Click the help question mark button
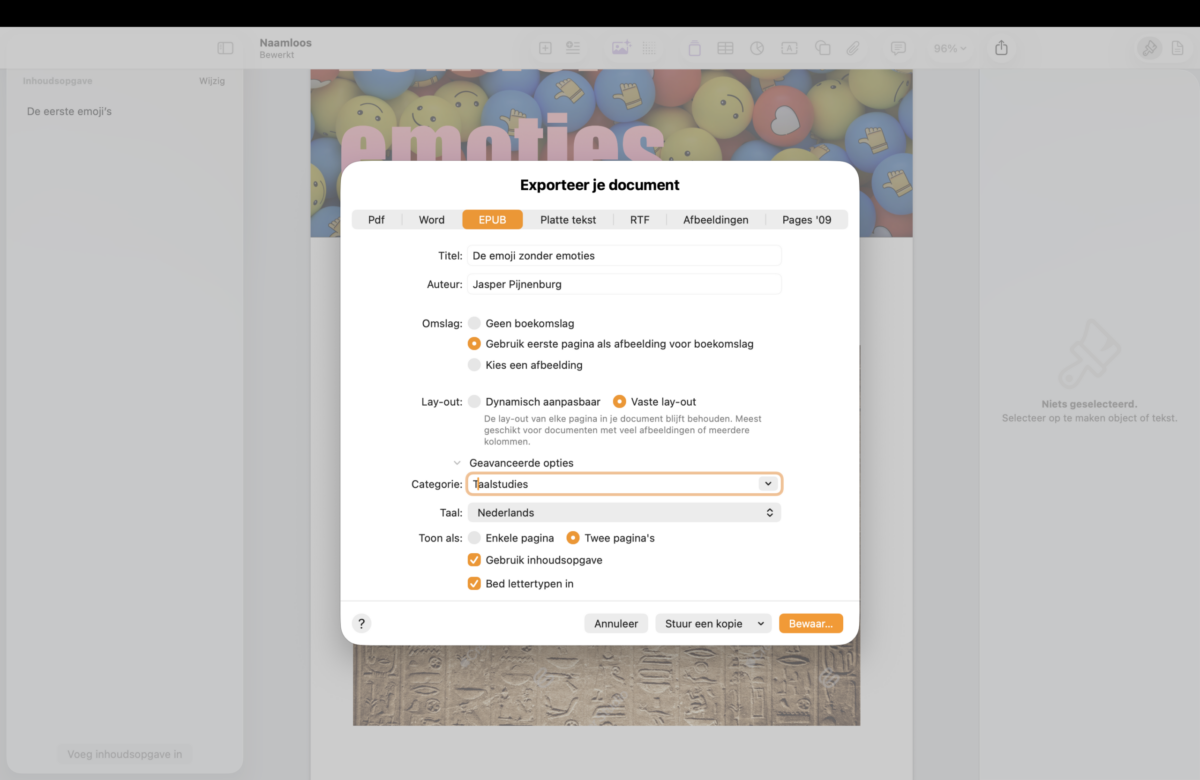The height and width of the screenshot is (780, 1200). coord(362,623)
